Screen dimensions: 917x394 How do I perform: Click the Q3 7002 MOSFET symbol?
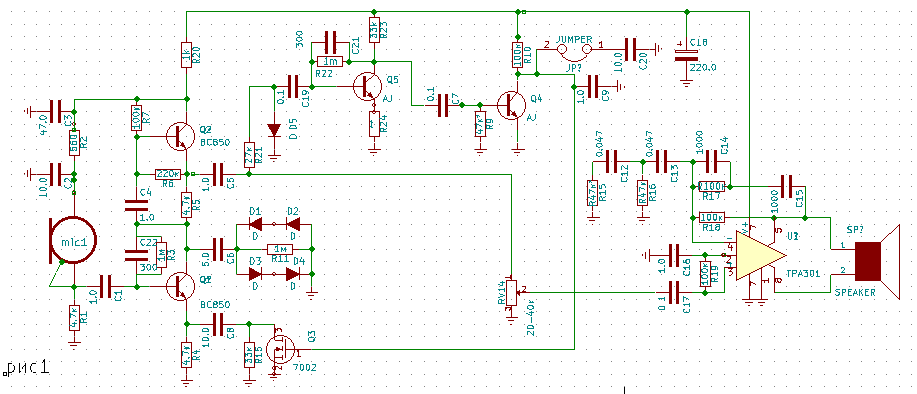[279, 350]
